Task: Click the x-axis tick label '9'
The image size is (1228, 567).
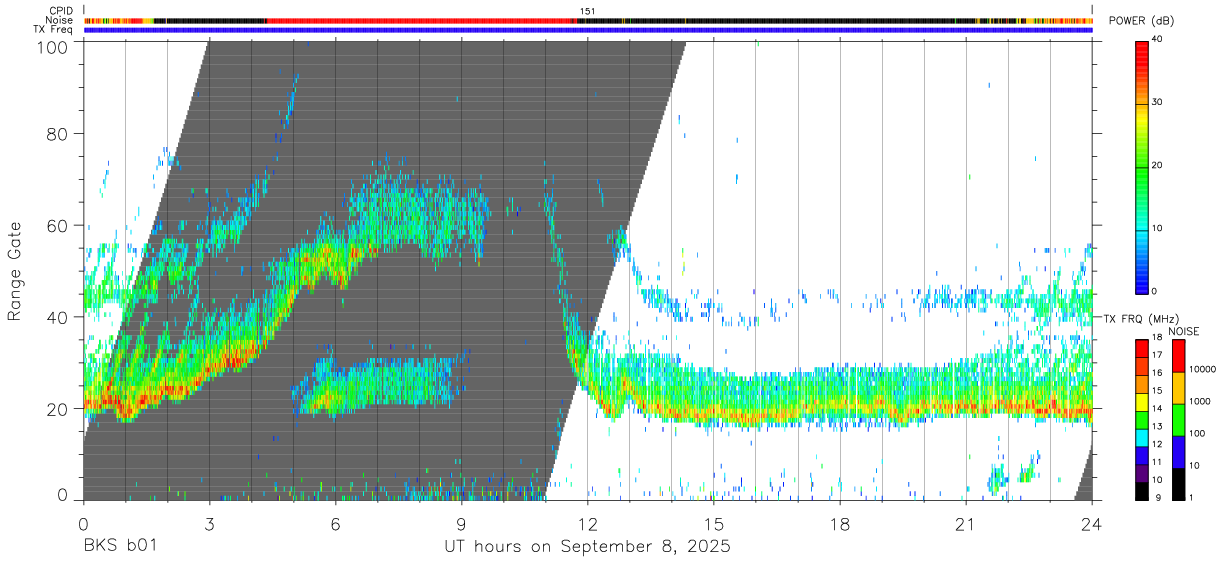Action: [461, 523]
